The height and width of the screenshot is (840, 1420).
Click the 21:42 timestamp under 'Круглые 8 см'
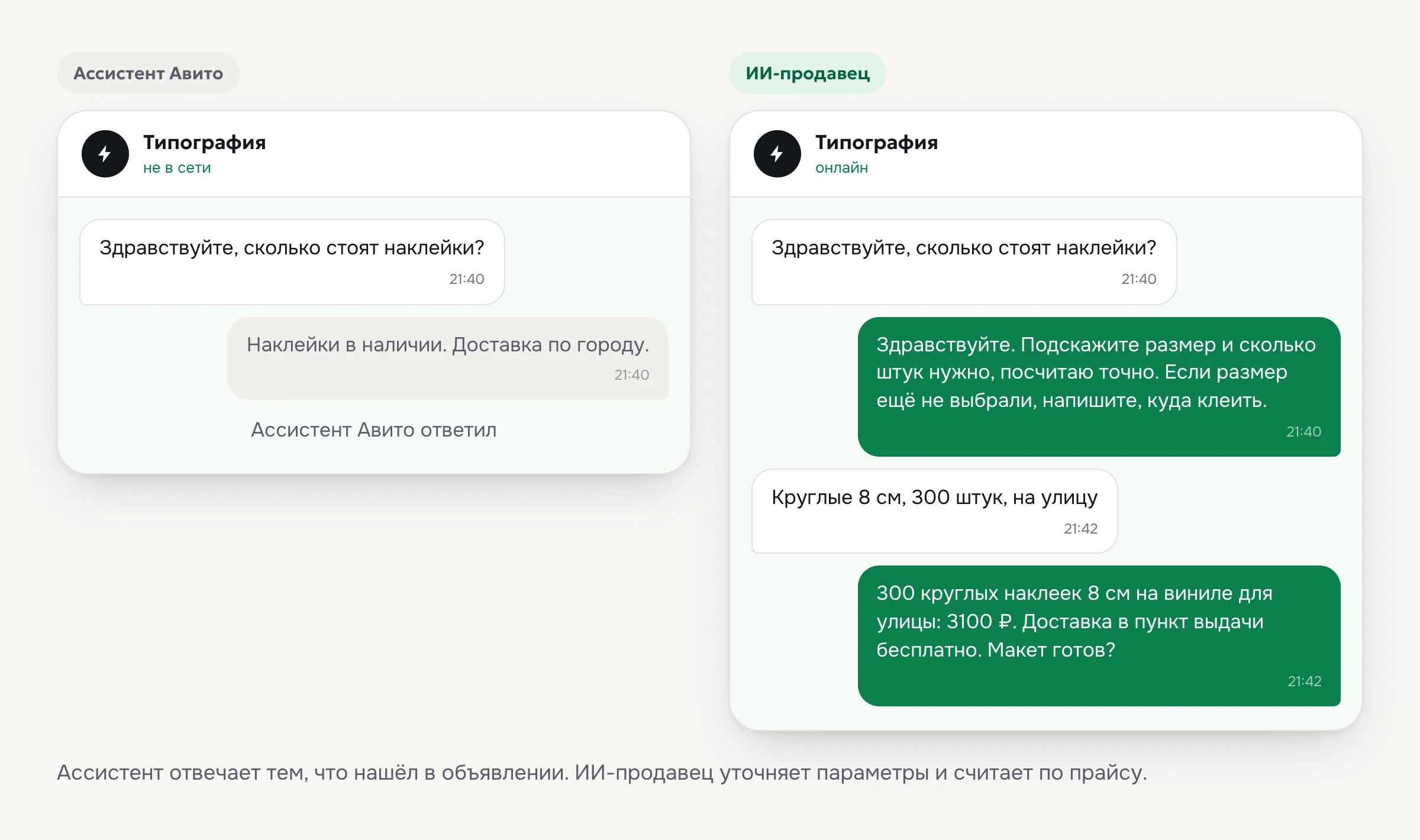click(x=1081, y=529)
